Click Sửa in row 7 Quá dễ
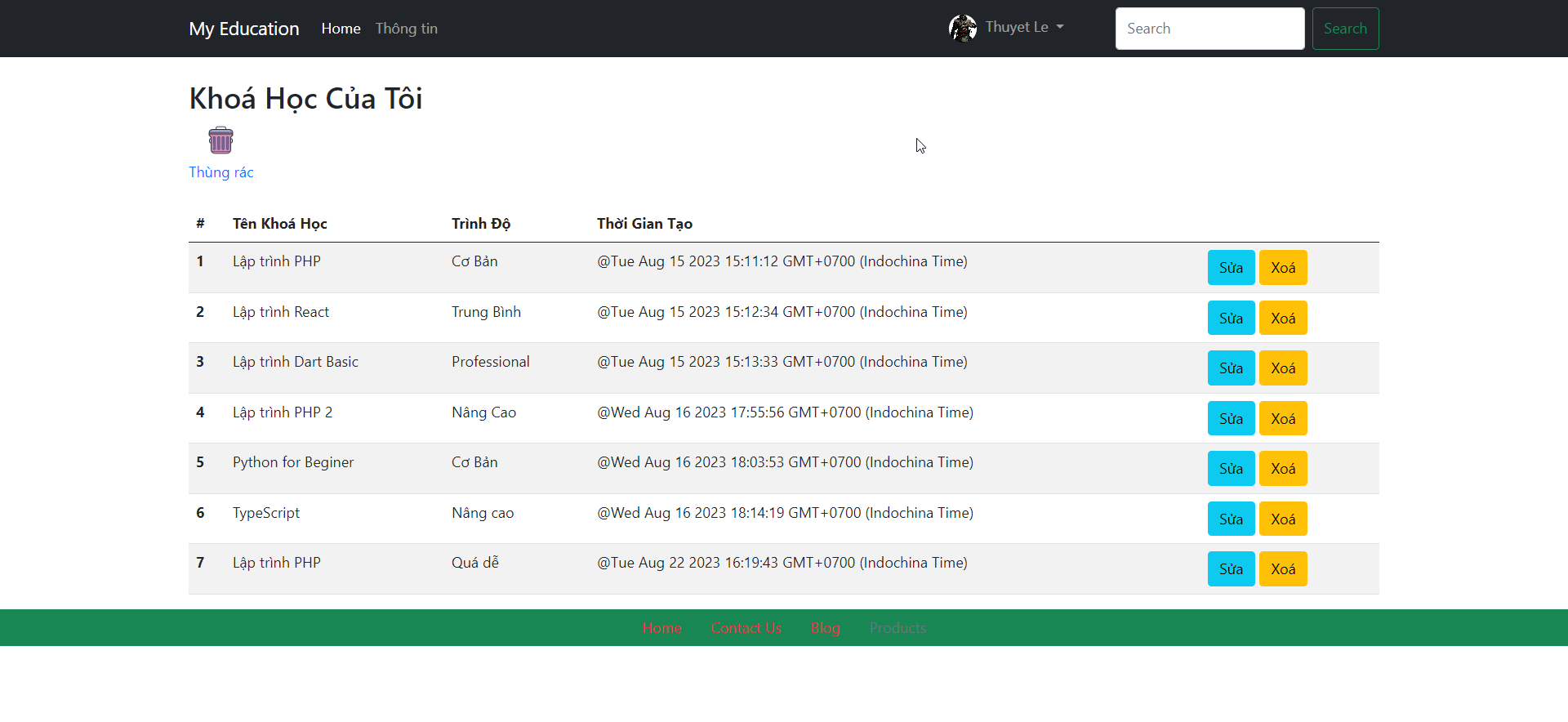This screenshot has height=722, width=1568. coord(1231,569)
